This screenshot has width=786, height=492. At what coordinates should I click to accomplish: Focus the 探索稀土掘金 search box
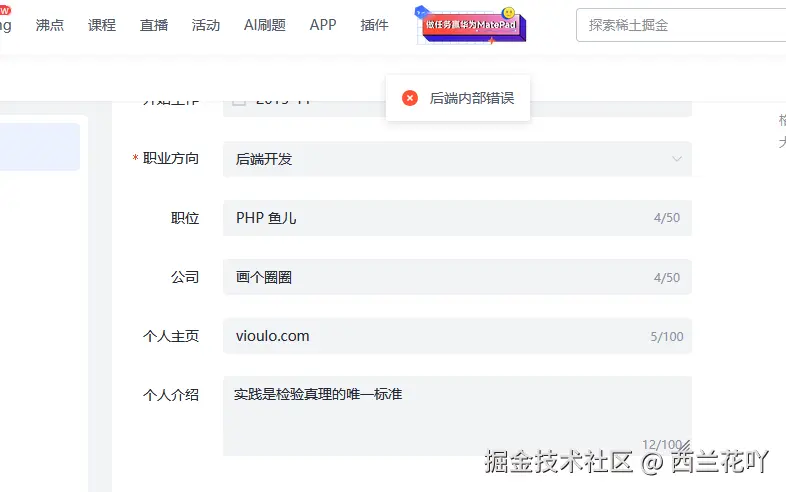[680, 25]
